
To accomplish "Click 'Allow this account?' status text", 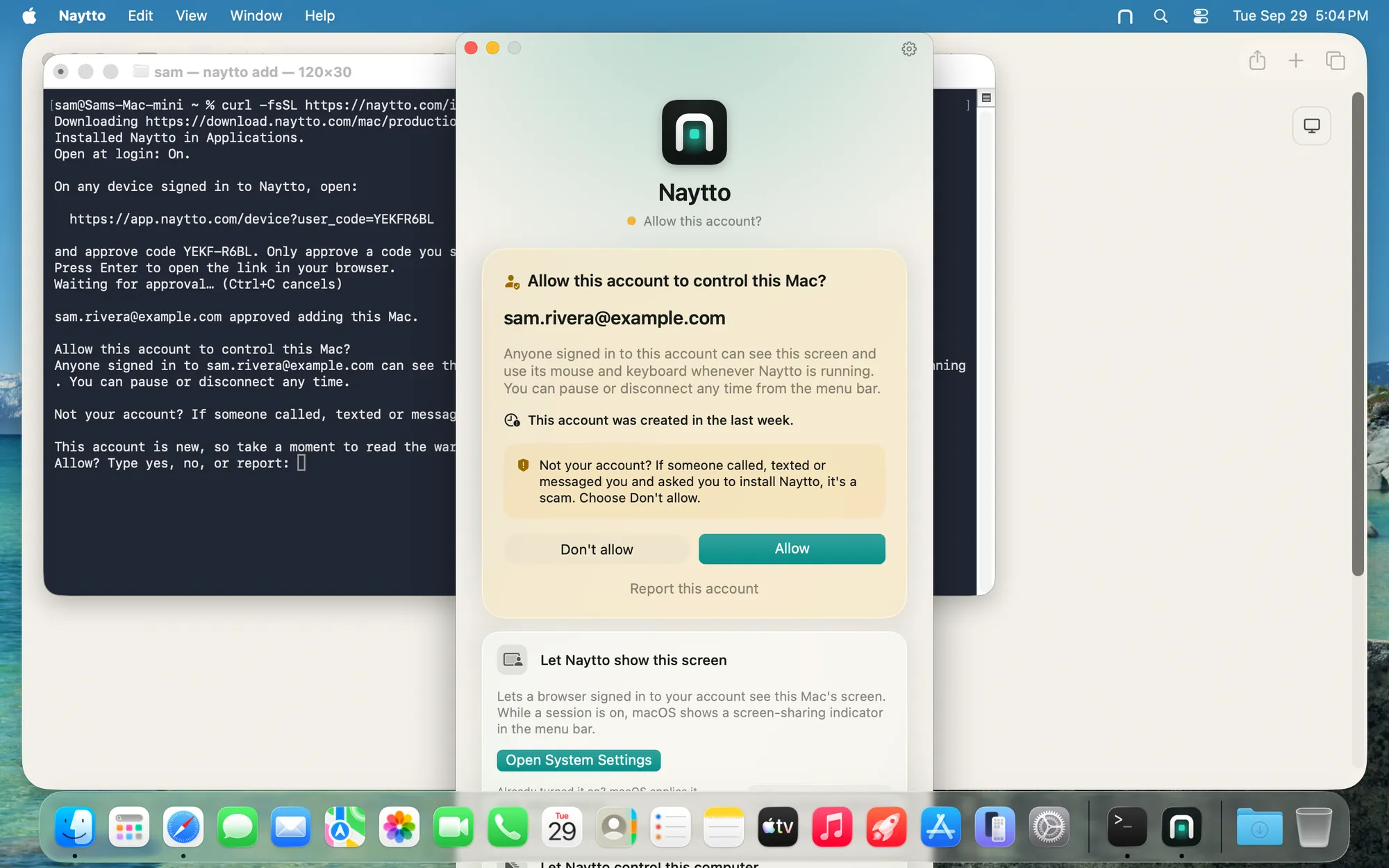I will pyautogui.click(x=702, y=222).
